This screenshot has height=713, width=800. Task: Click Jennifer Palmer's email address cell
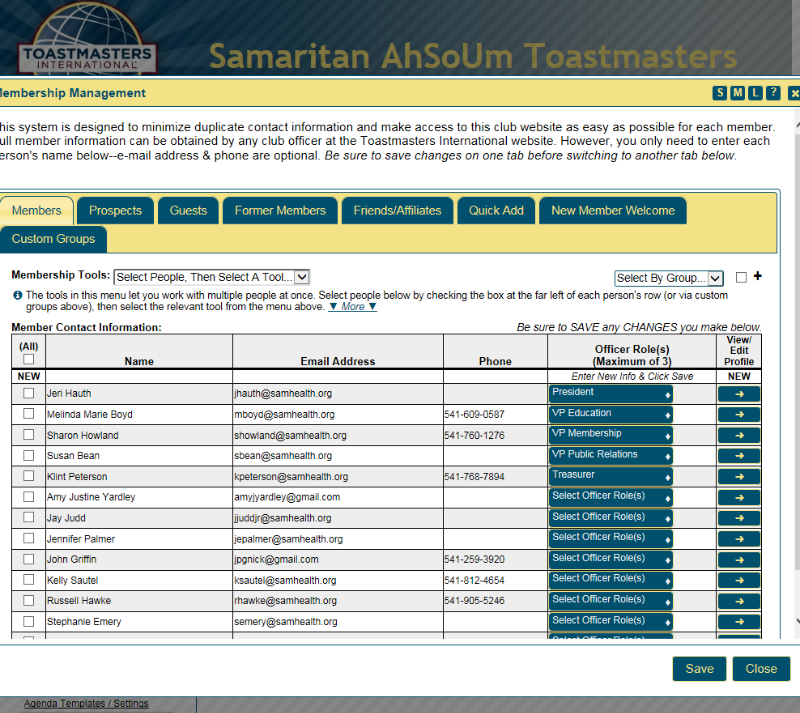click(338, 539)
